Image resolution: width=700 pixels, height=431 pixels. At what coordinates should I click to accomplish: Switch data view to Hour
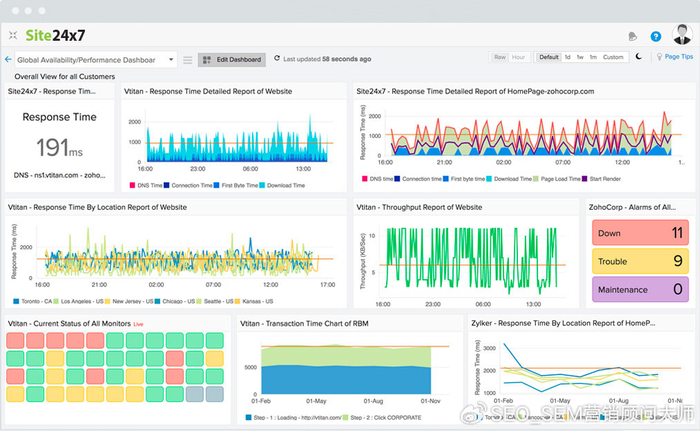(518, 57)
